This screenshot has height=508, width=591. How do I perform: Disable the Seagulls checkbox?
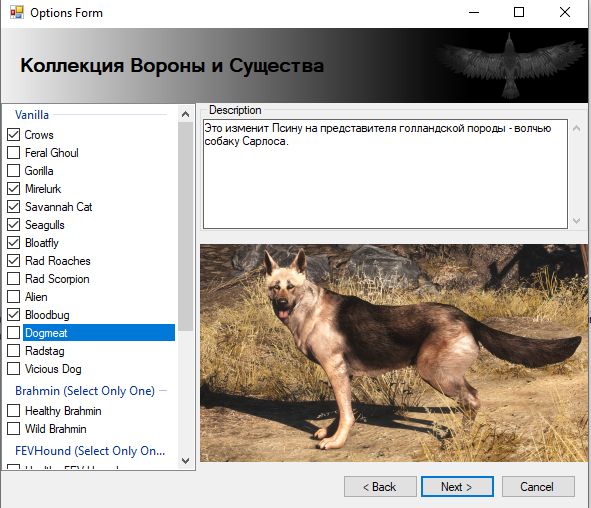pyautogui.click(x=14, y=225)
